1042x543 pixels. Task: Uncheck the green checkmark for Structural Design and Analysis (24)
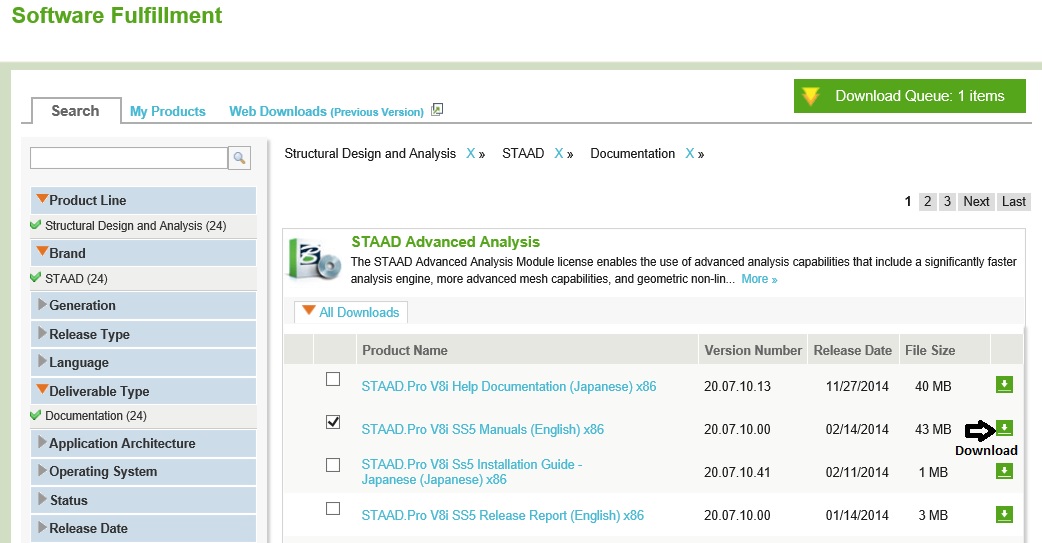[36, 225]
